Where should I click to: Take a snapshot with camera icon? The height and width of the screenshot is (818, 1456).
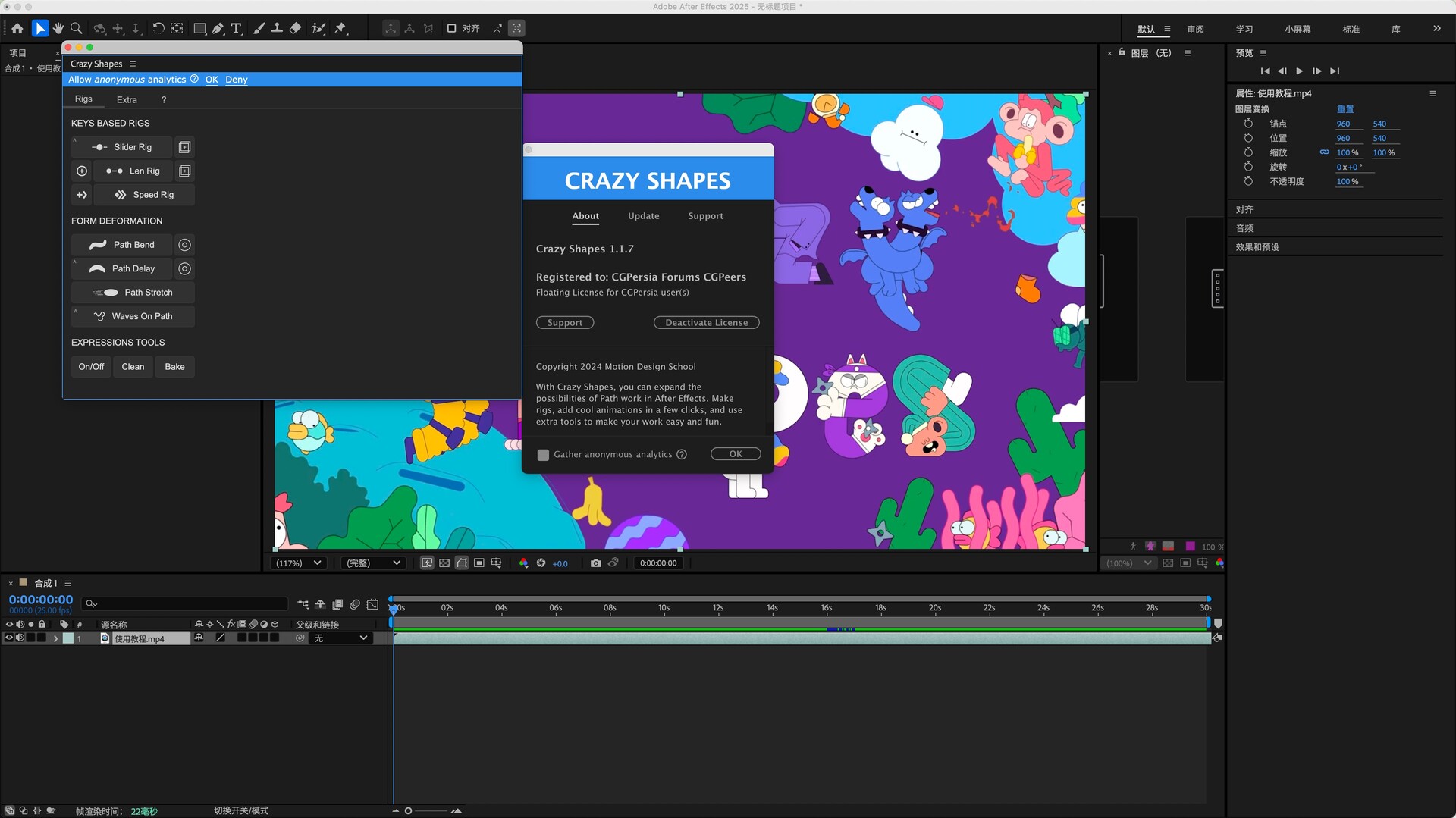point(595,563)
